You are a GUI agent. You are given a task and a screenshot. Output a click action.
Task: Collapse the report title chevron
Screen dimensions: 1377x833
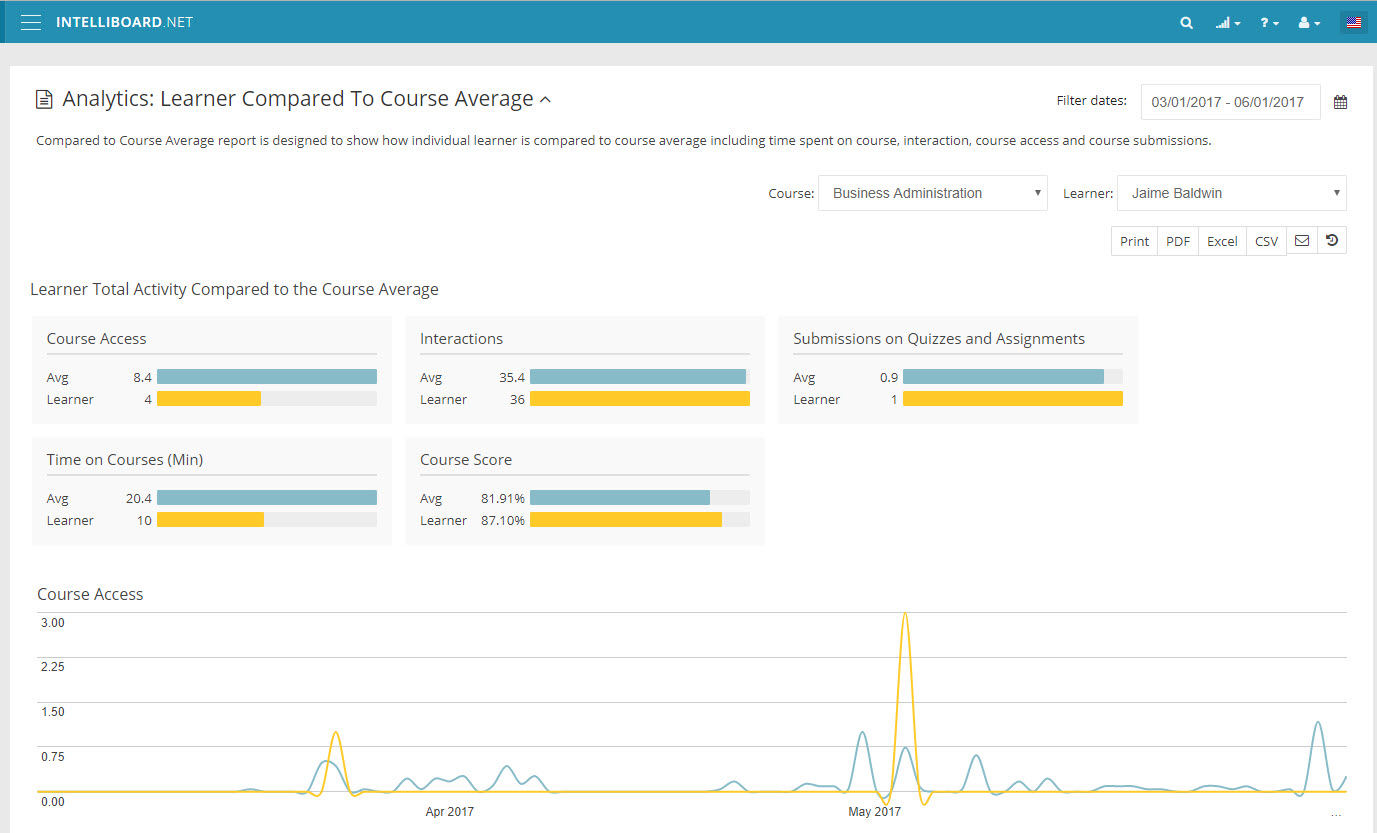tap(546, 99)
